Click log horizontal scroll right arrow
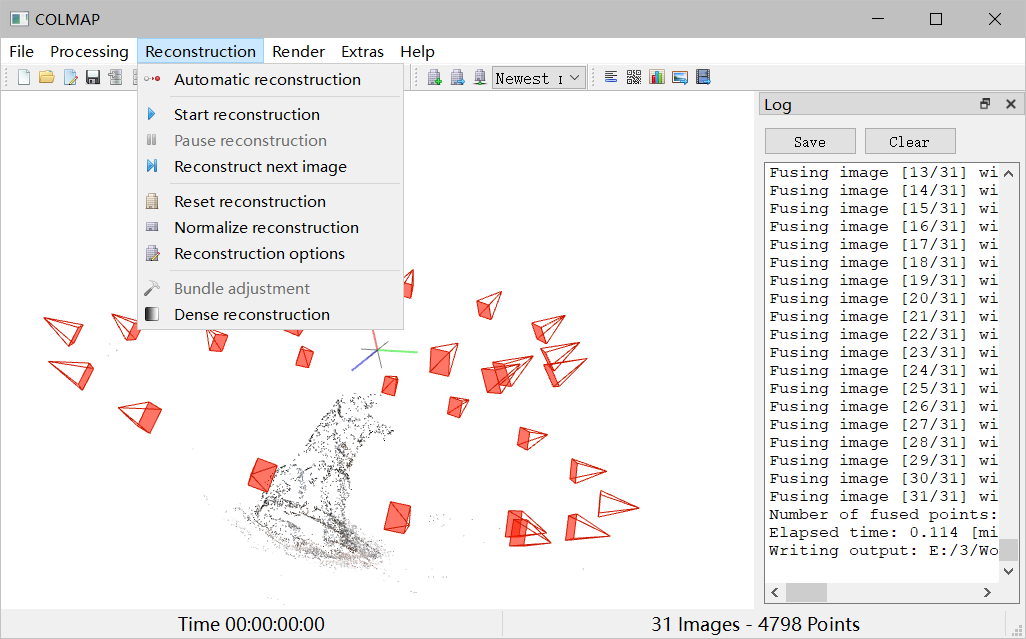1026x639 pixels. pyautogui.click(x=987, y=593)
